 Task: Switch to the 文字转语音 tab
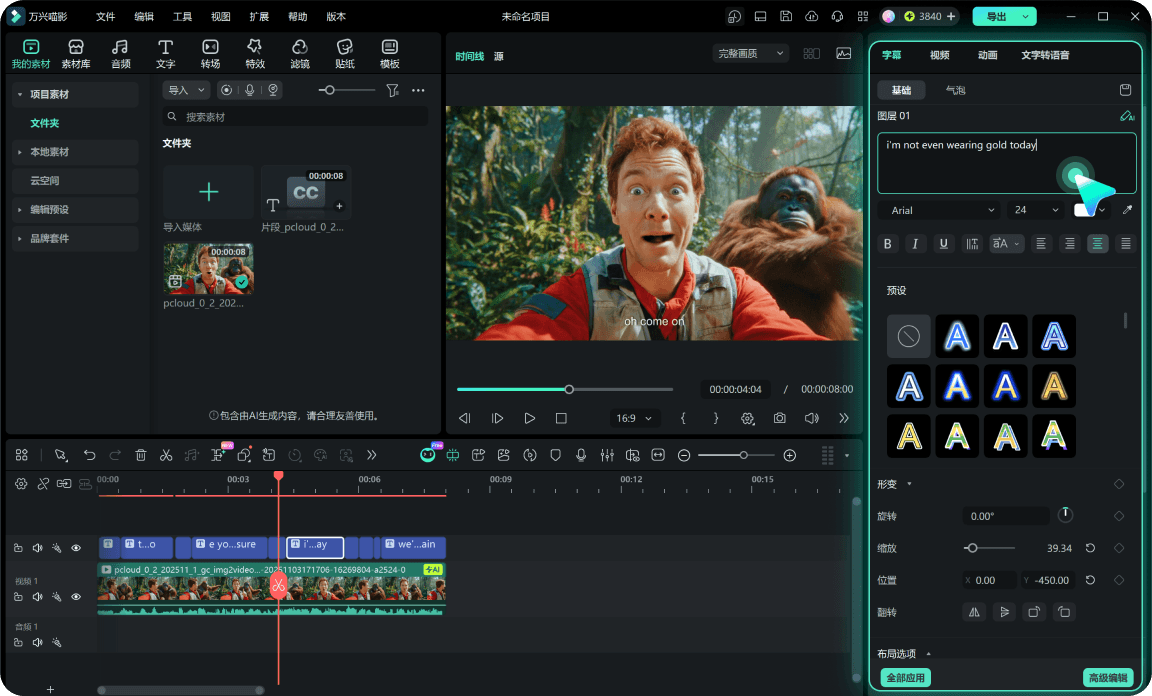pyautogui.click(x=1045, y=55)
